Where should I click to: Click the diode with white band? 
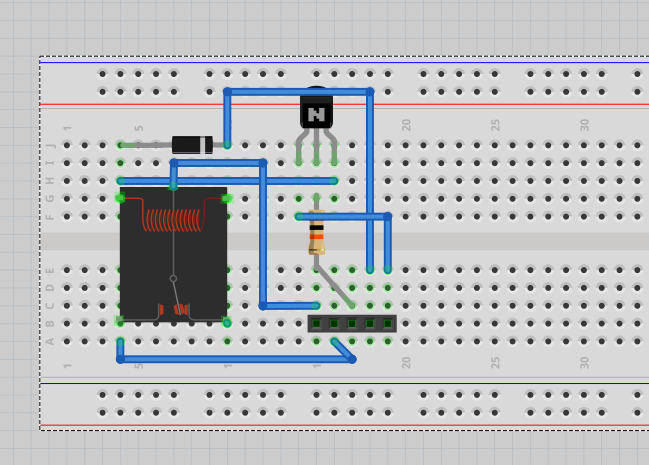[192, 145]
